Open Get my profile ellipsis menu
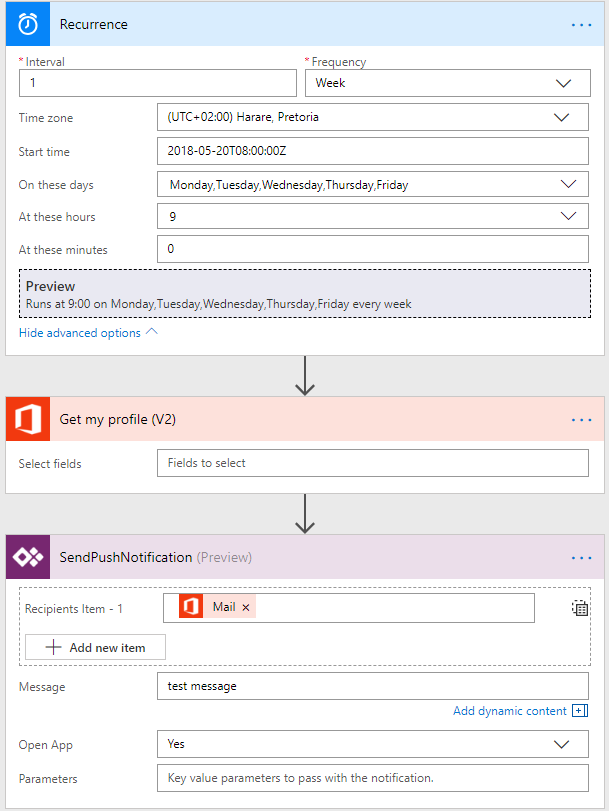609x811 pixels. 581,420
